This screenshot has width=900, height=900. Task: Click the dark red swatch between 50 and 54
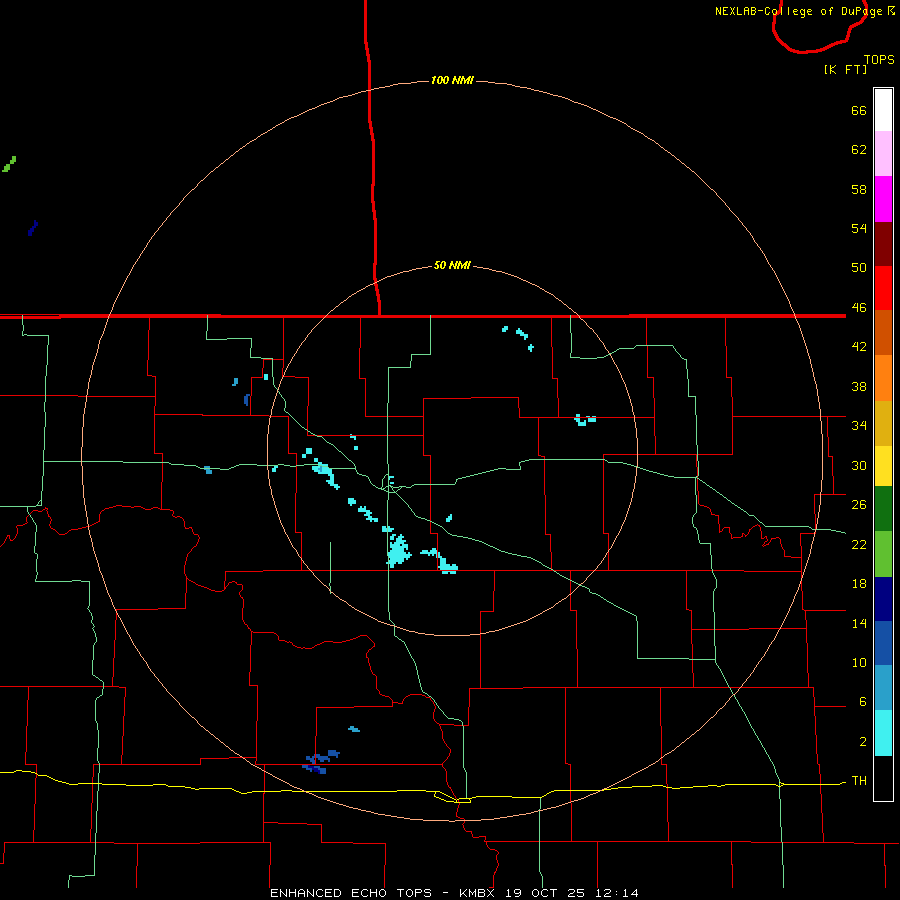pos(883,244)
